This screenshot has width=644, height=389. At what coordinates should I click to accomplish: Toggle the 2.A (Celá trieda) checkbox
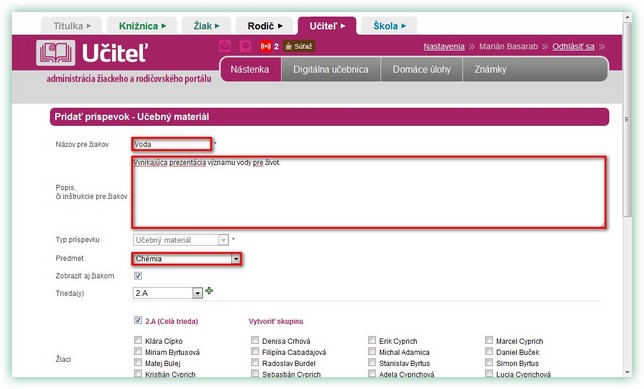138,320
